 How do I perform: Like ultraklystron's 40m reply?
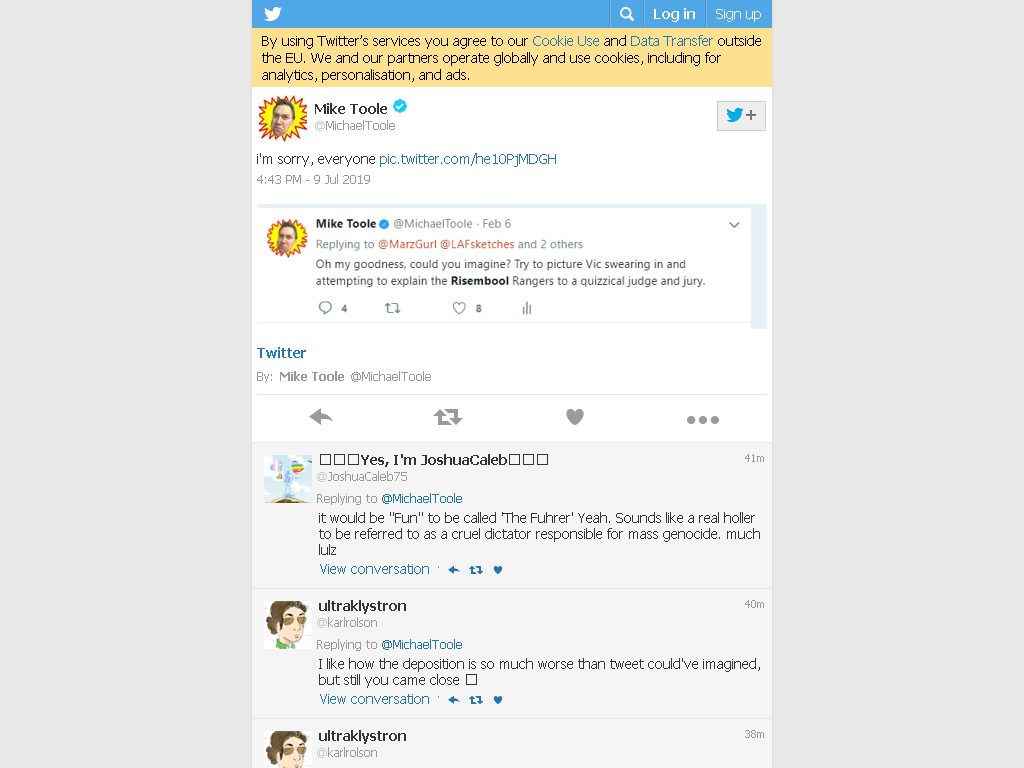point(498,699)
